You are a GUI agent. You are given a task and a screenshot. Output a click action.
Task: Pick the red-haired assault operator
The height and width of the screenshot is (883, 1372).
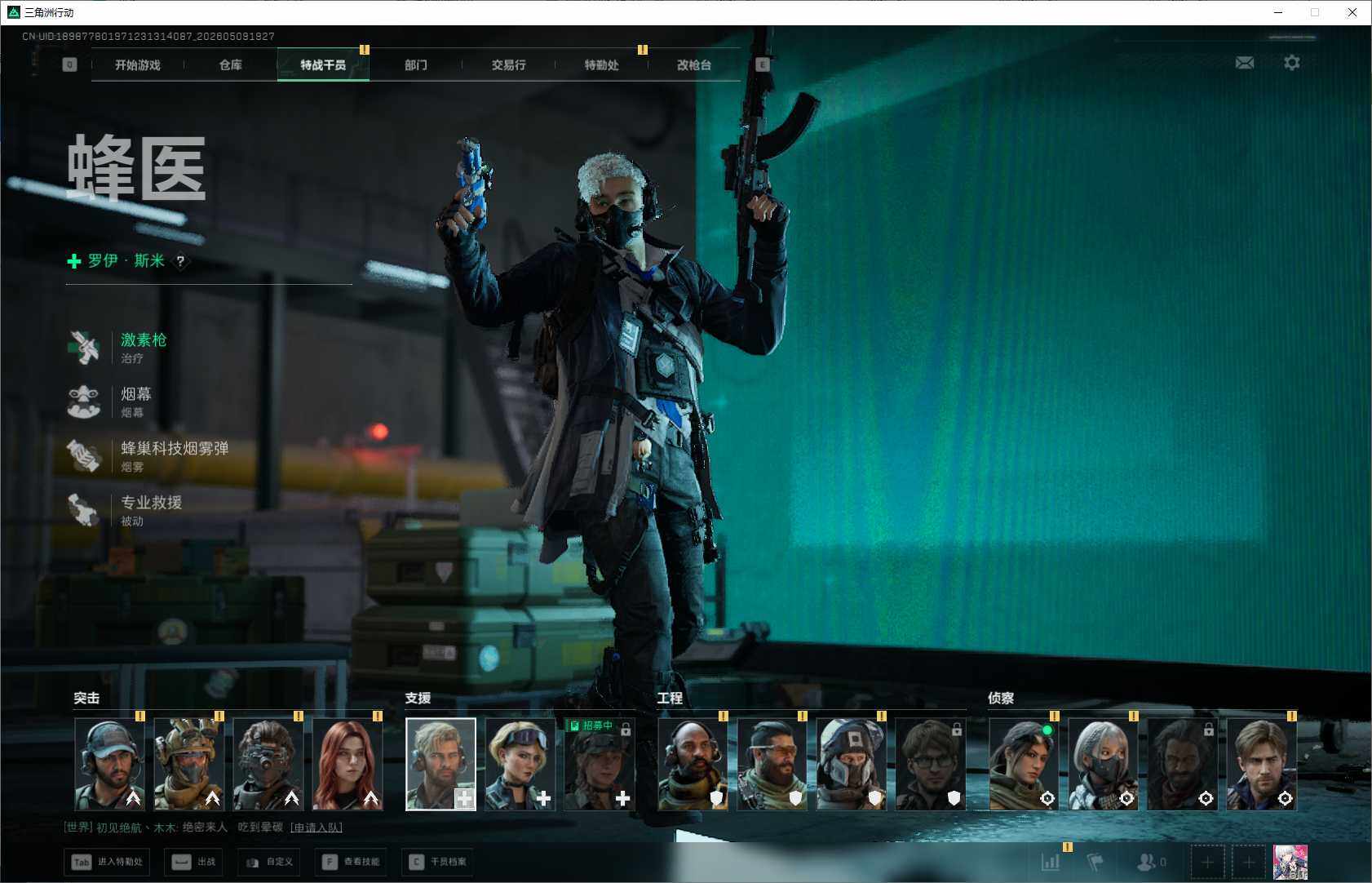347,764
